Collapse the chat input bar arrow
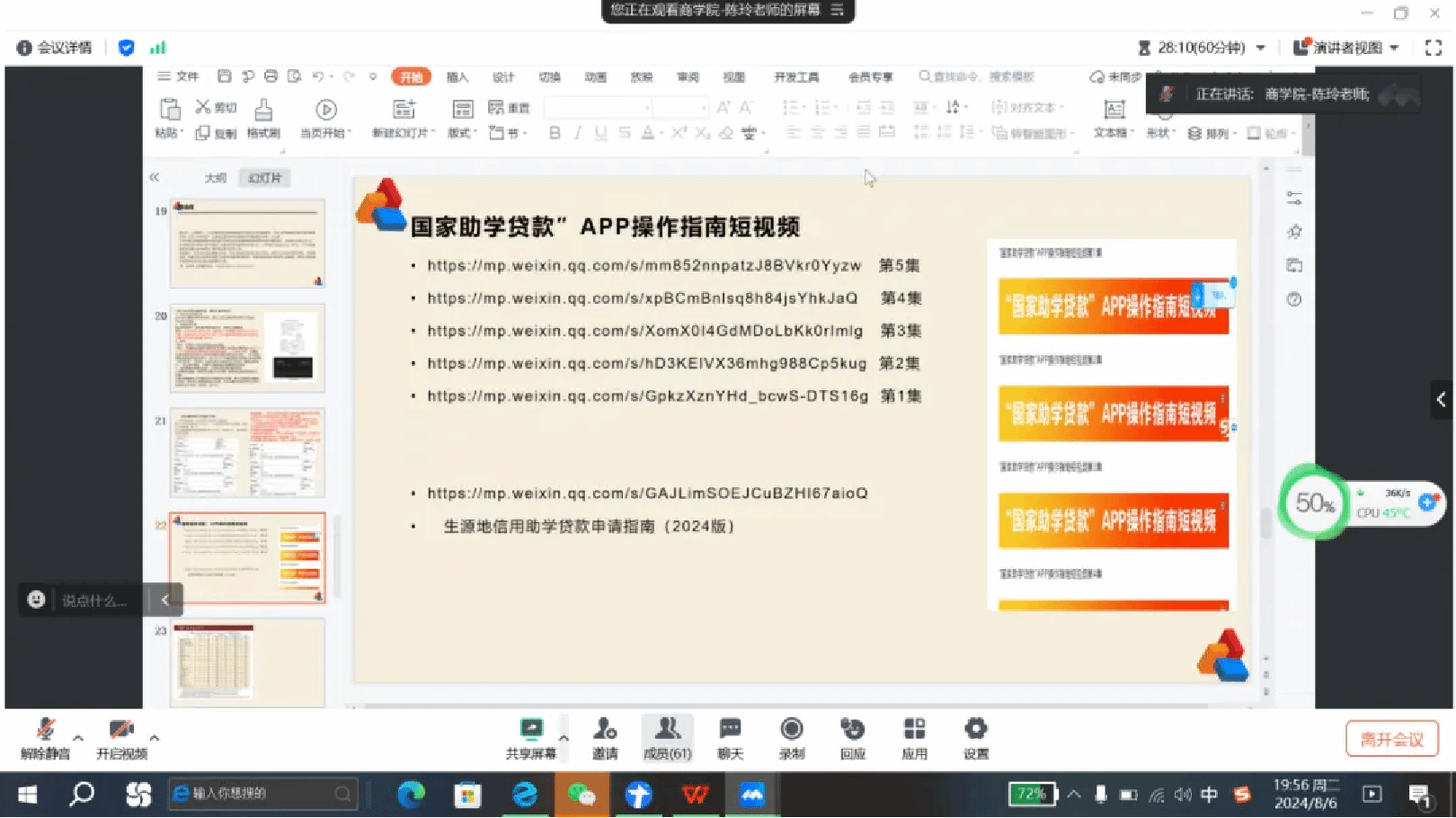 tap(165, 600)
